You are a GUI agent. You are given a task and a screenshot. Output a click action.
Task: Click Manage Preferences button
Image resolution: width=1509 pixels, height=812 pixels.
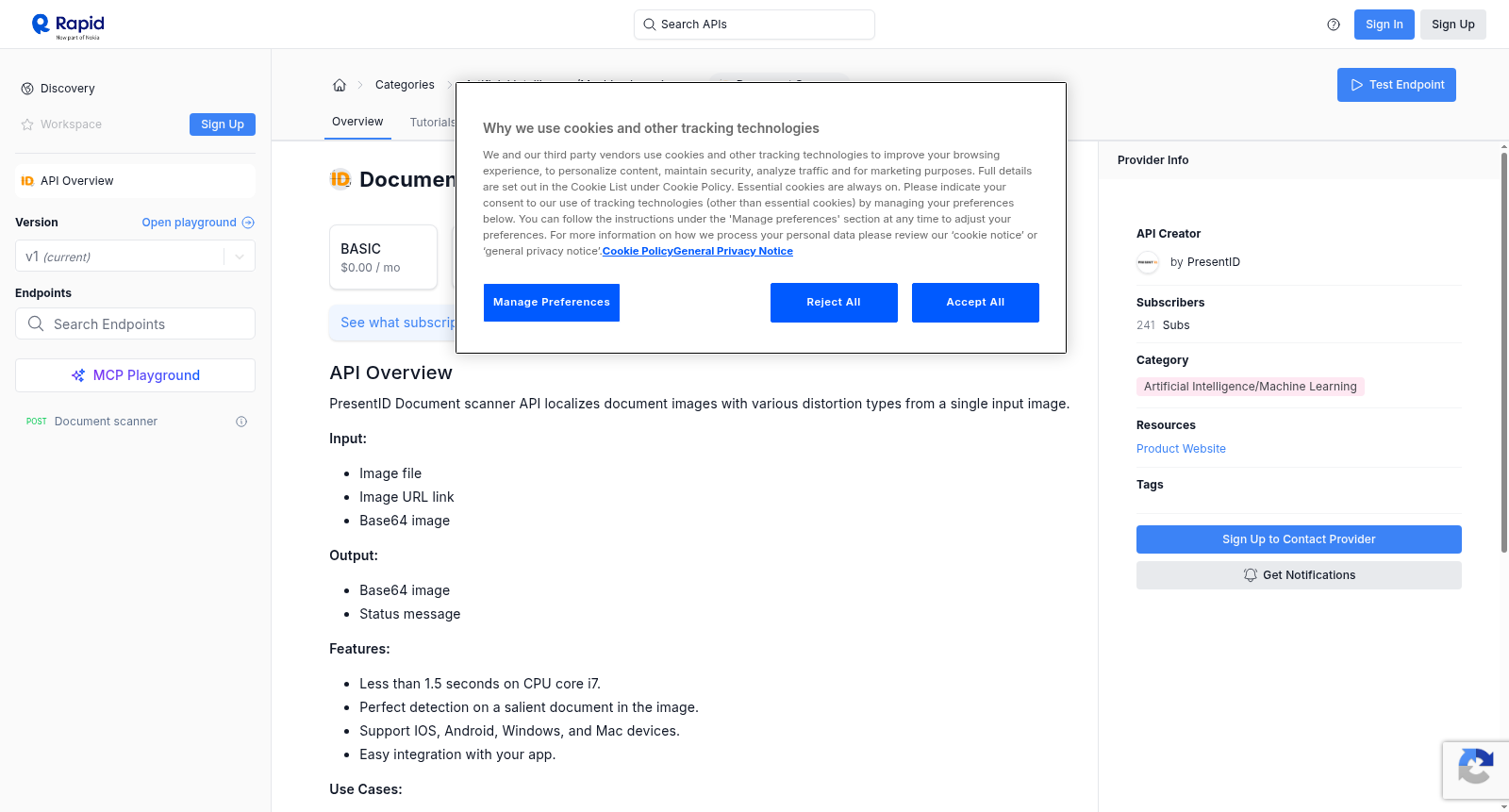coord(552,303)
